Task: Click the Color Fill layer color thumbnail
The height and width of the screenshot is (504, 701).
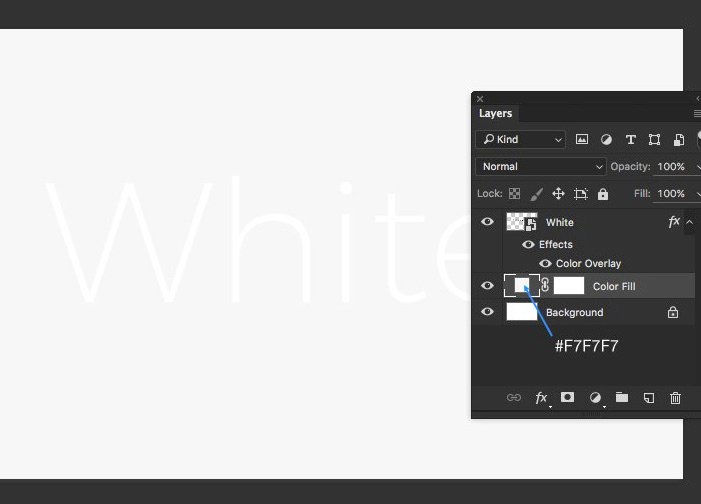Action: [521, 286]
